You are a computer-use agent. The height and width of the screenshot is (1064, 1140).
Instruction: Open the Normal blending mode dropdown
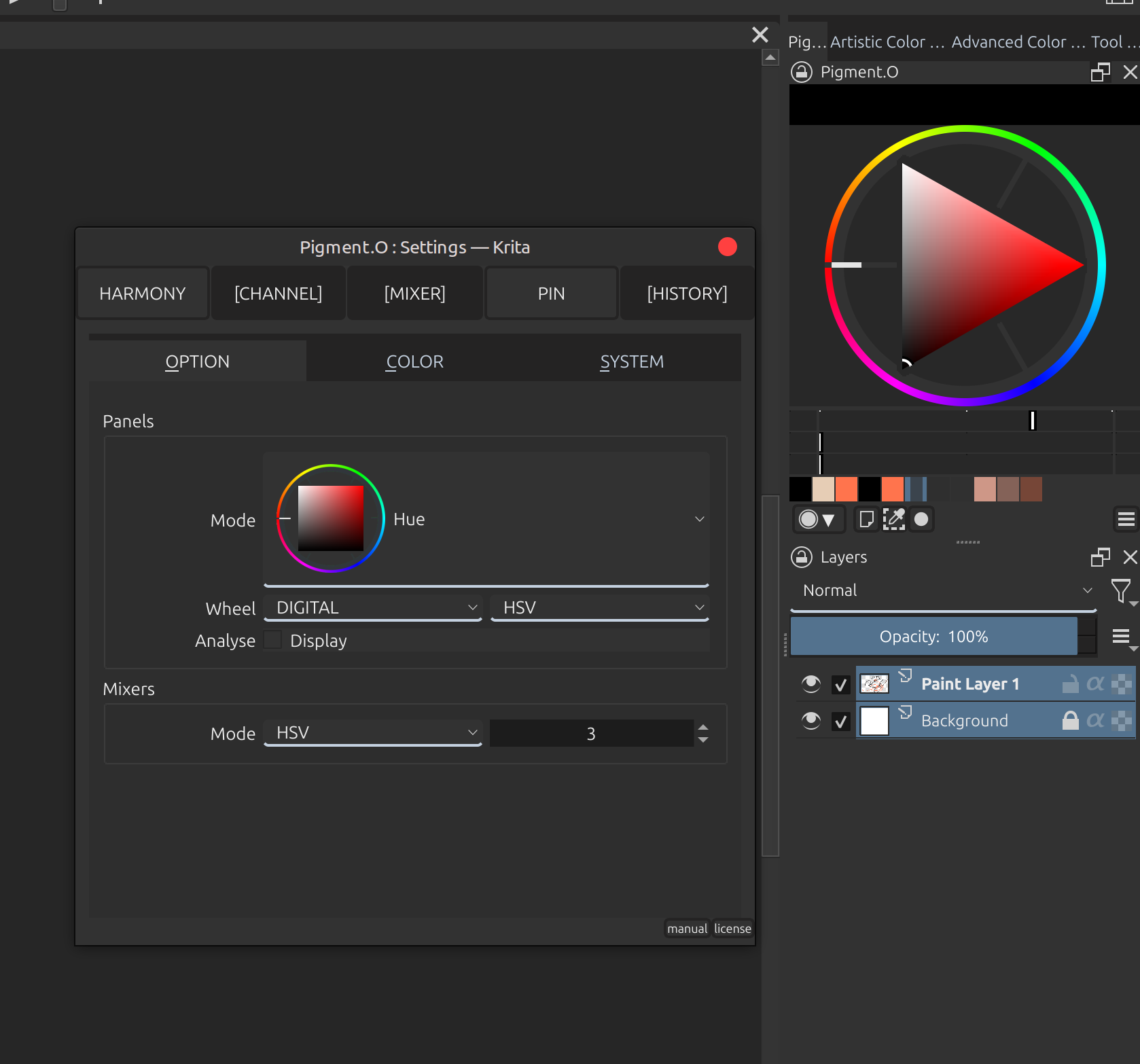point(944,590)
